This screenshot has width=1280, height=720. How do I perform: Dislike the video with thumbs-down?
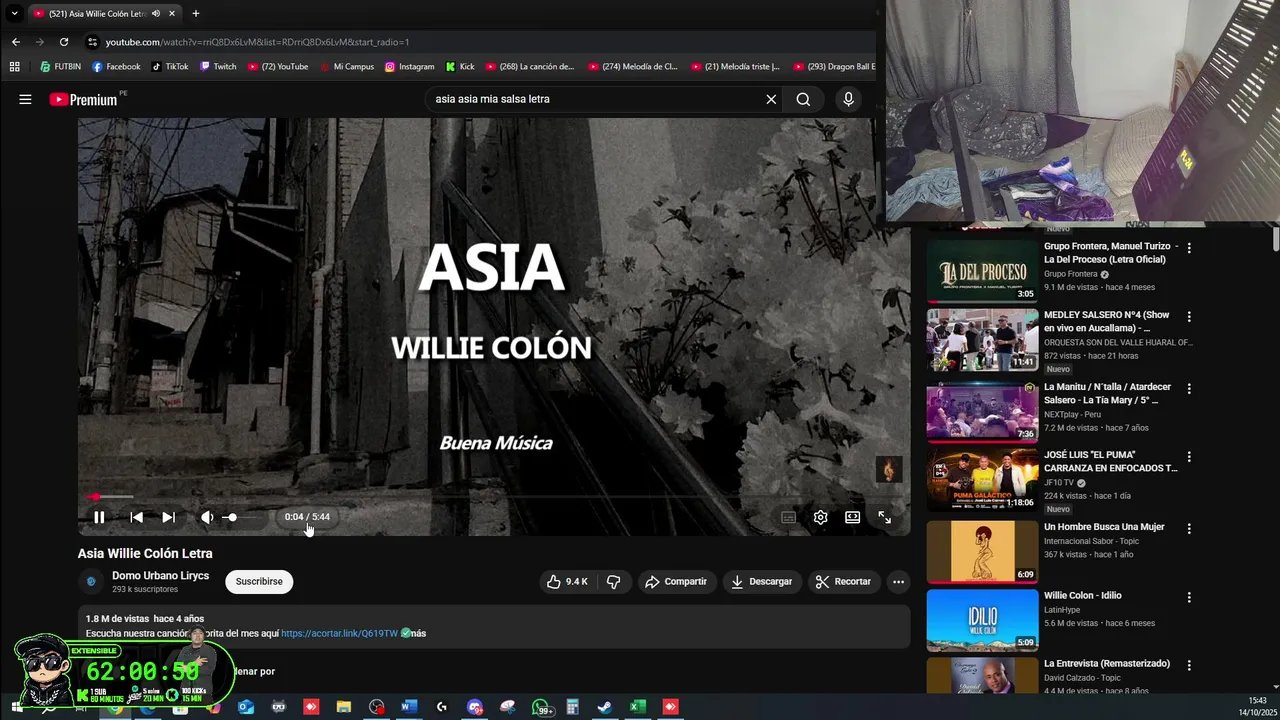(614, 581)
